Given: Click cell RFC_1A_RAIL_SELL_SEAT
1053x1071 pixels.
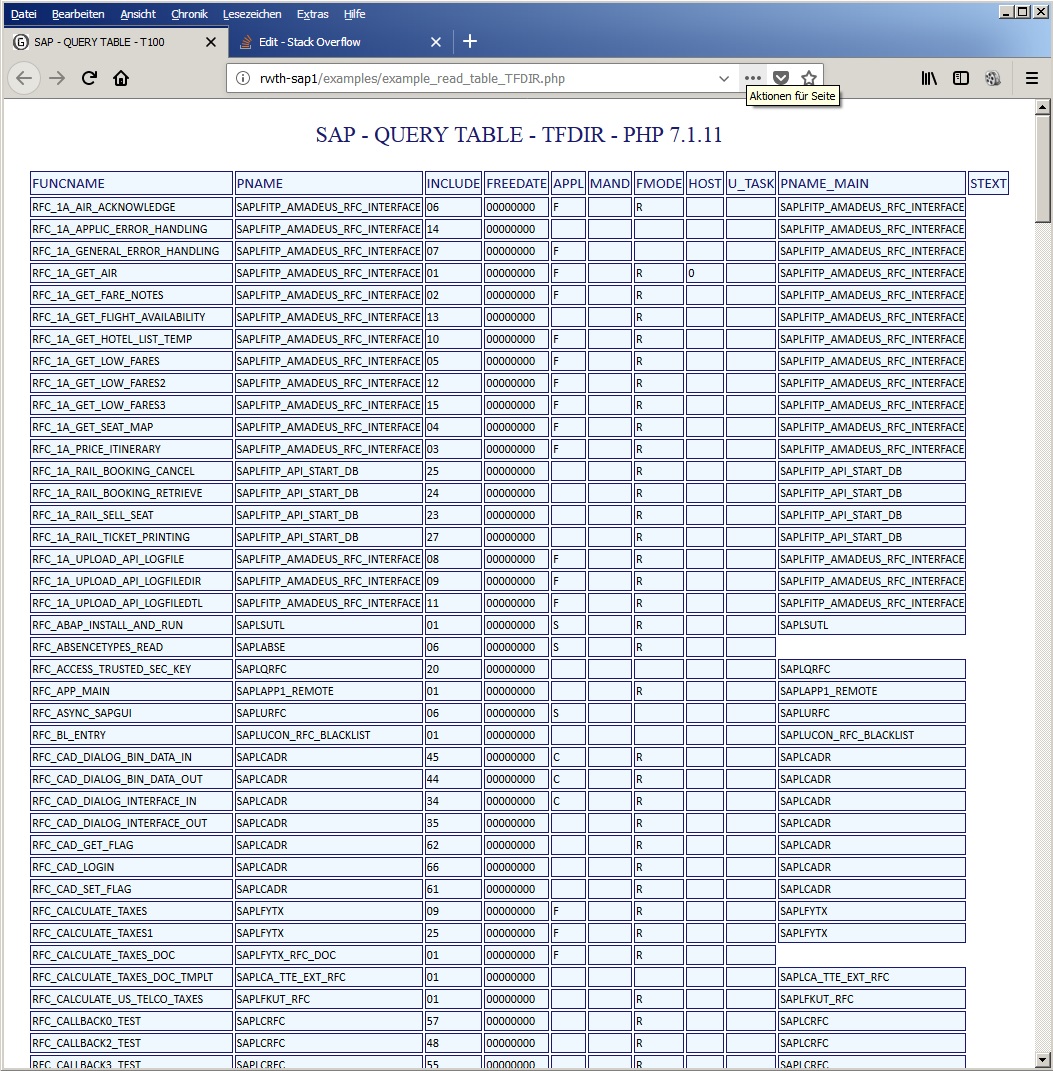Looking at the screenshot, I should pos(131,515).
